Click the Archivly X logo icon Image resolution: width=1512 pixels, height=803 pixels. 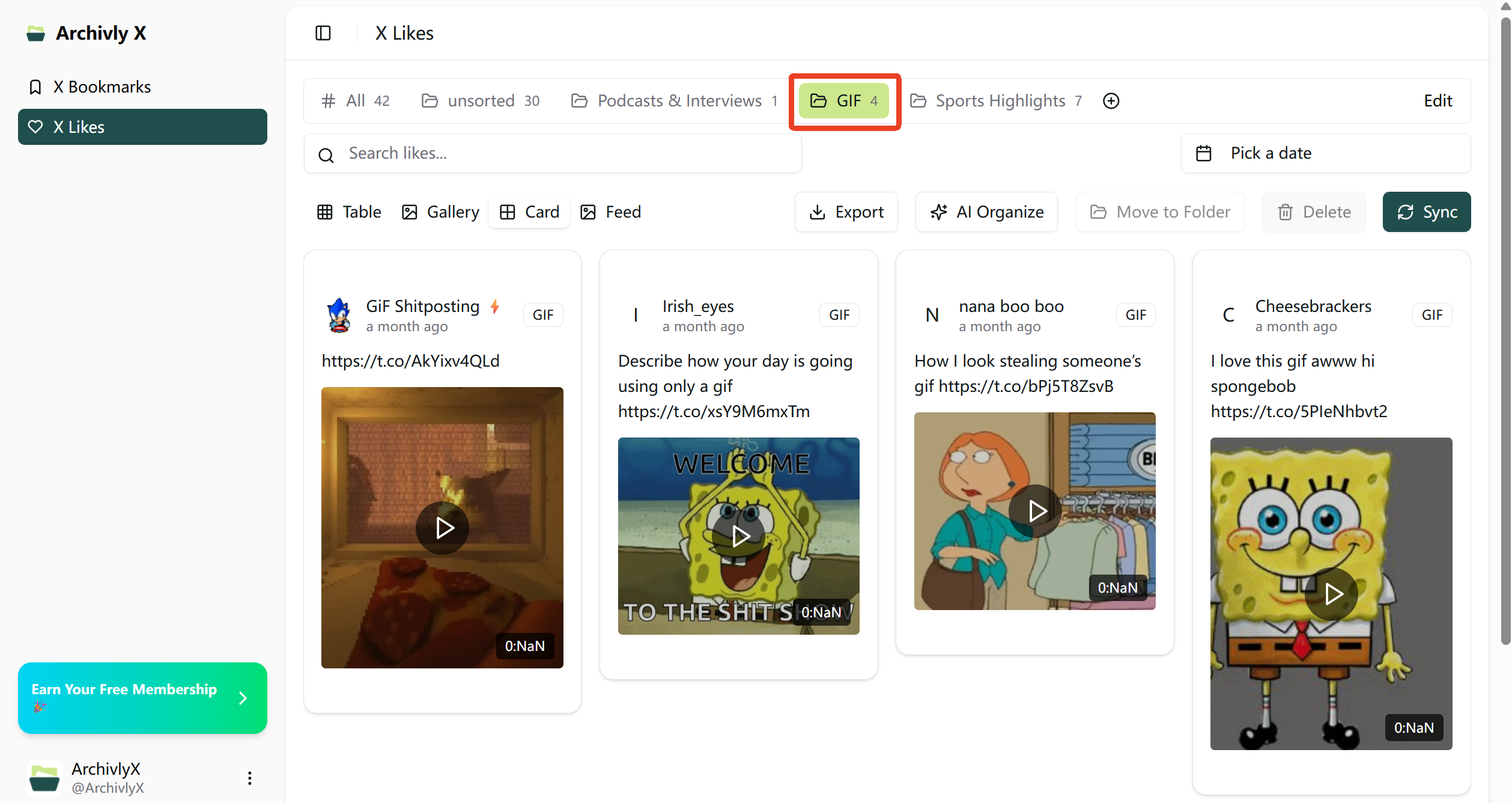(x=36, y=34)
